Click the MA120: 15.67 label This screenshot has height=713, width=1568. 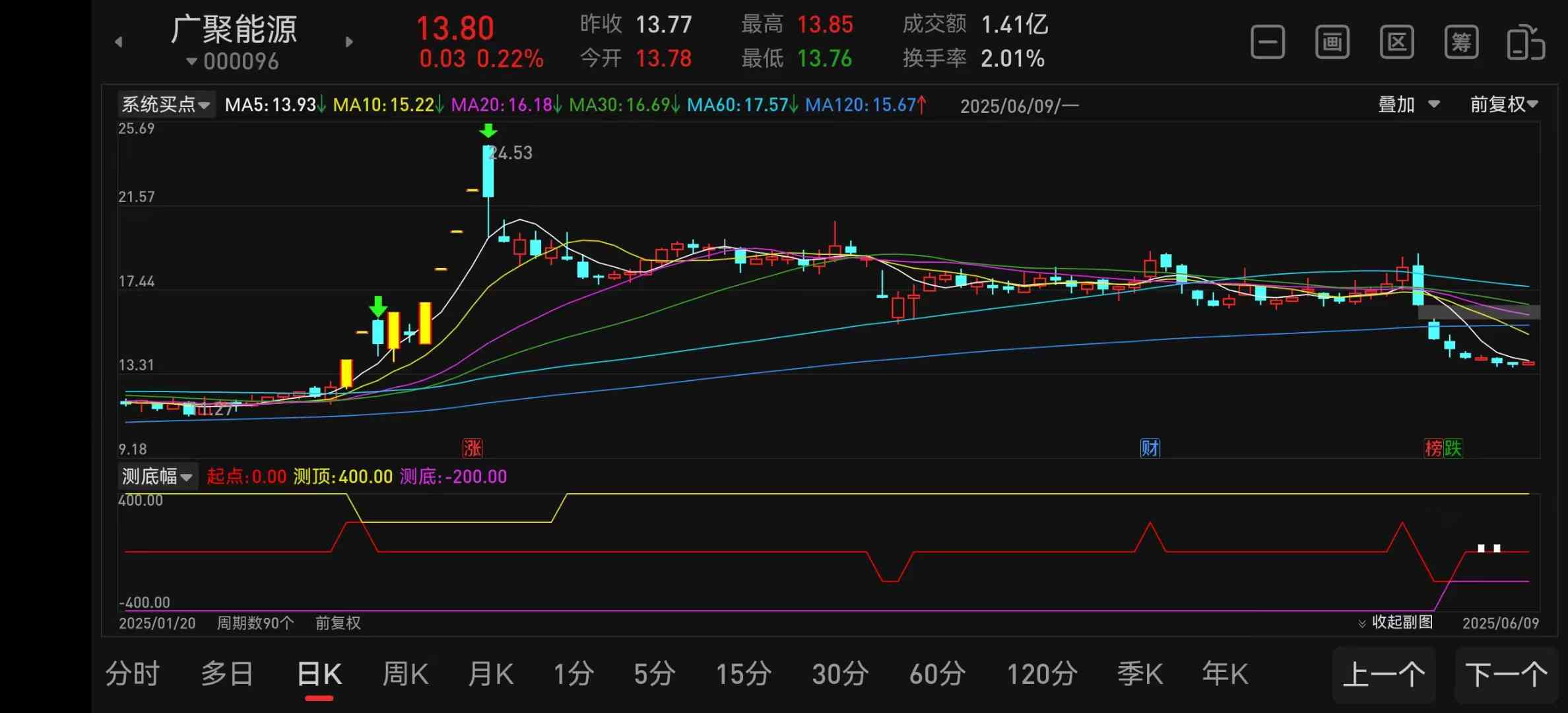(x=866, y=104)
